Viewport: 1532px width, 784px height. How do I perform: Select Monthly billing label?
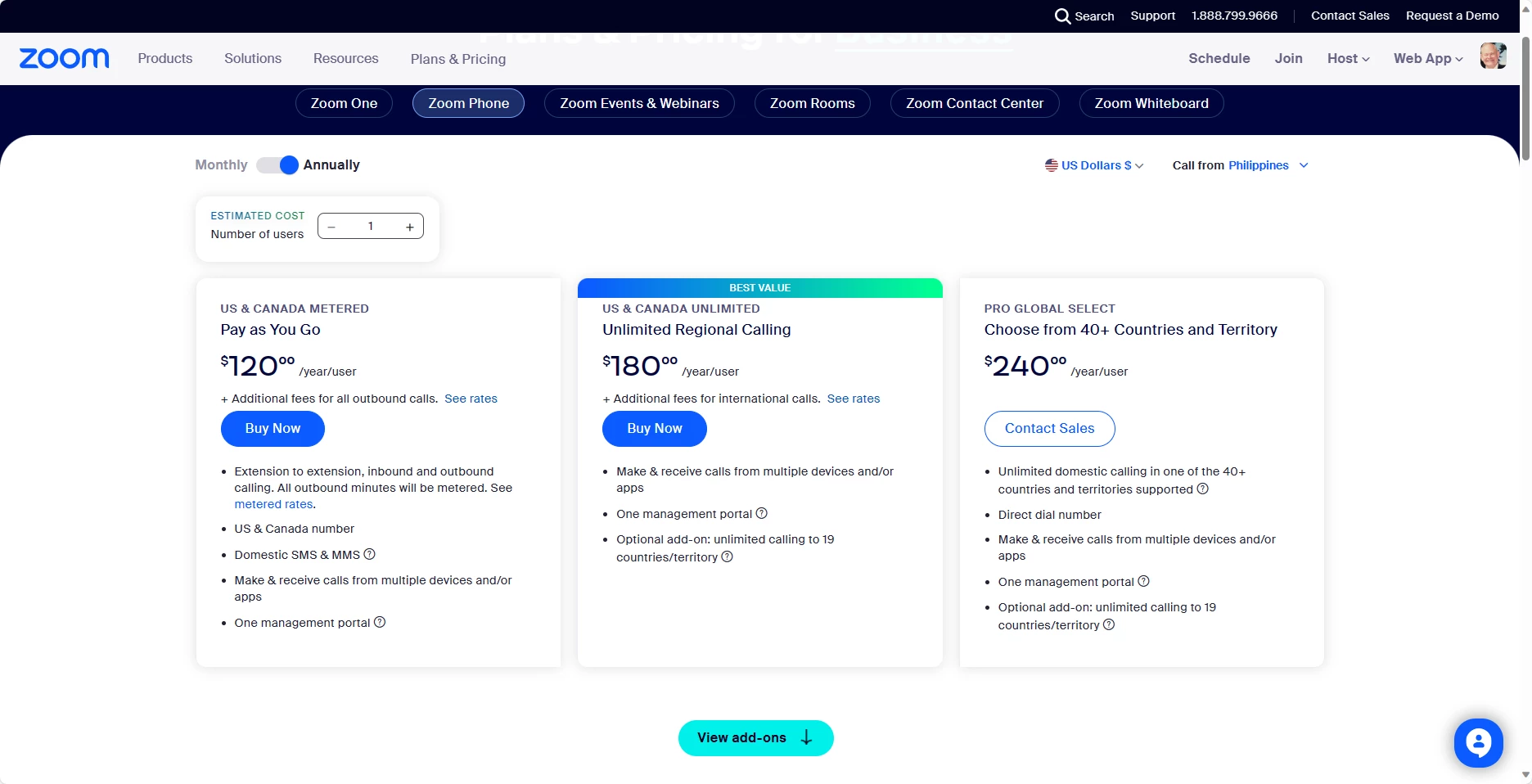tap(221, 164)
